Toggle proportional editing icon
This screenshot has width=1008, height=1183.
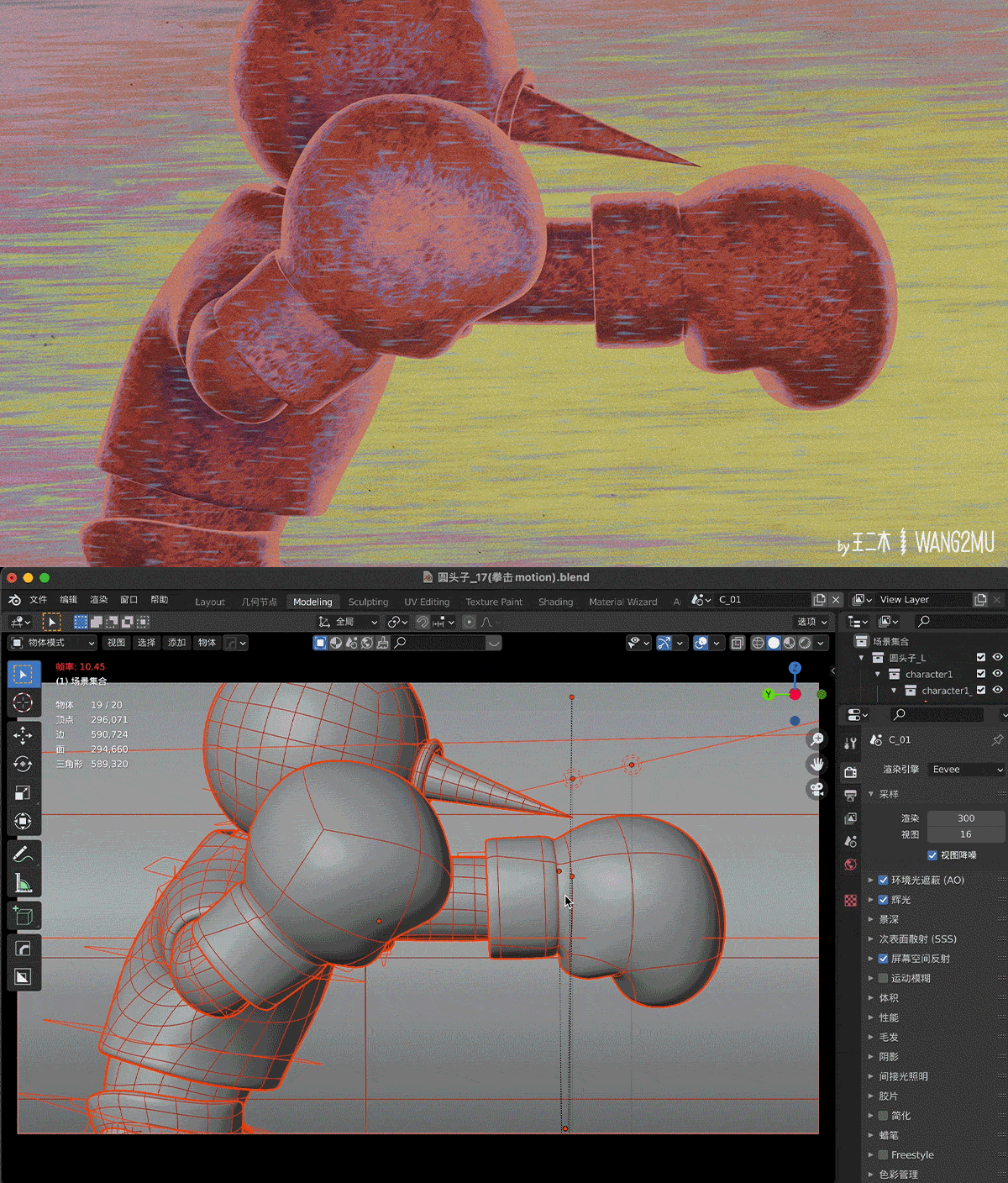click(x=470, y=622)
